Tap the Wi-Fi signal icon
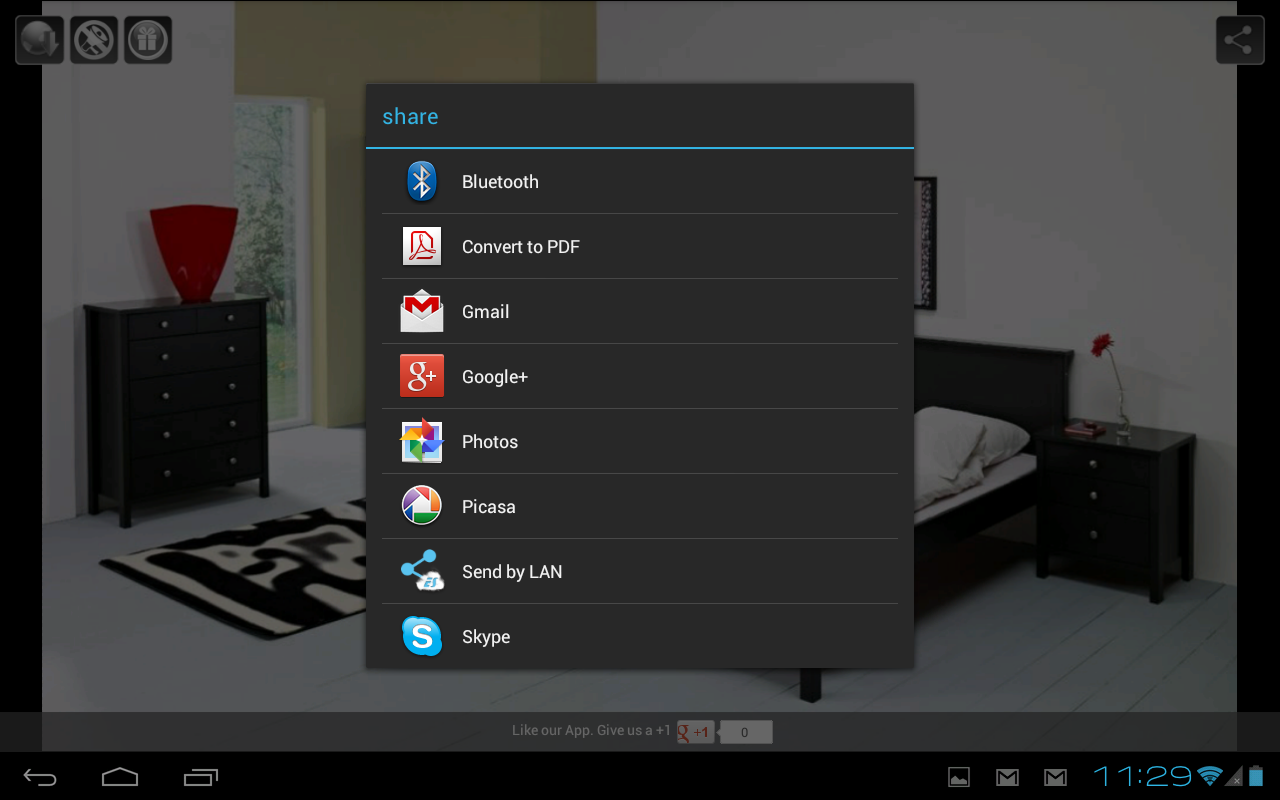Image resolution: width=1280 pixels, height=800 pixels. (x=1210, y=776)
